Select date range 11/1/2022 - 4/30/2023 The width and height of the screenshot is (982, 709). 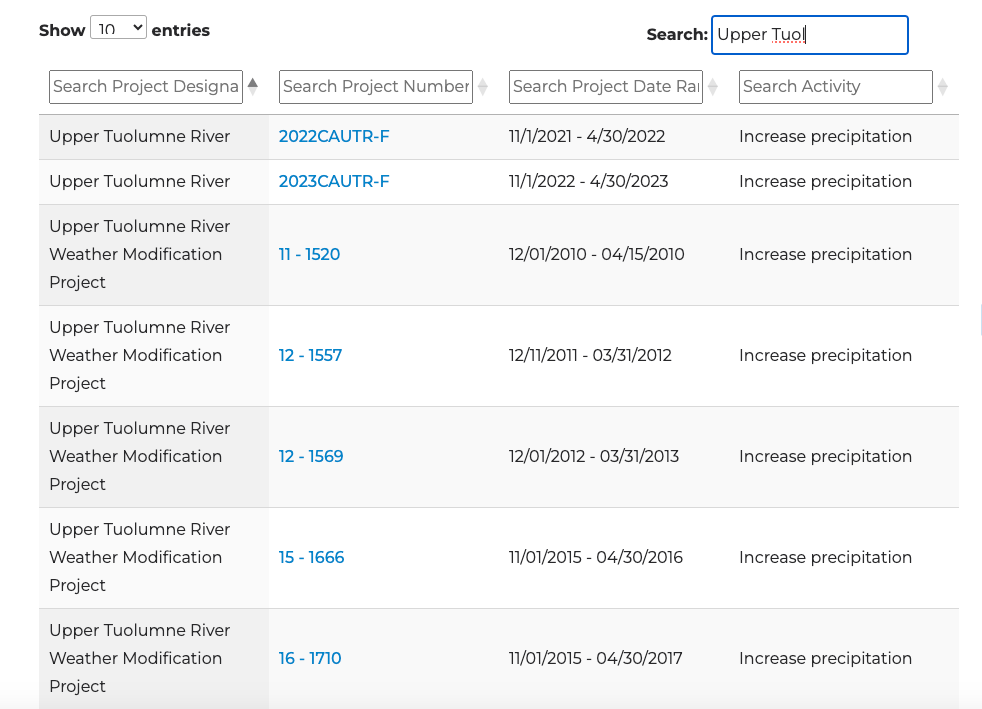click(x=589, y=182)
